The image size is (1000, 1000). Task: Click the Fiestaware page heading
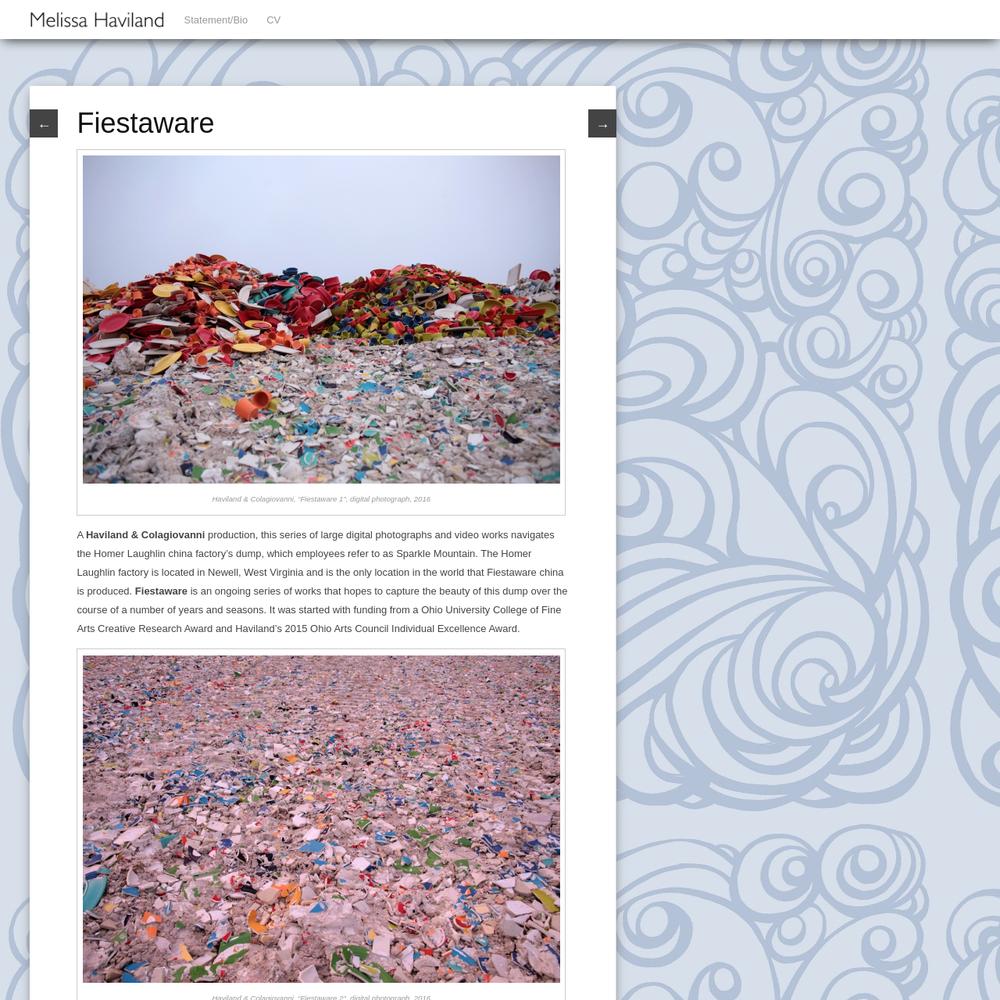[x=145, y=123]
